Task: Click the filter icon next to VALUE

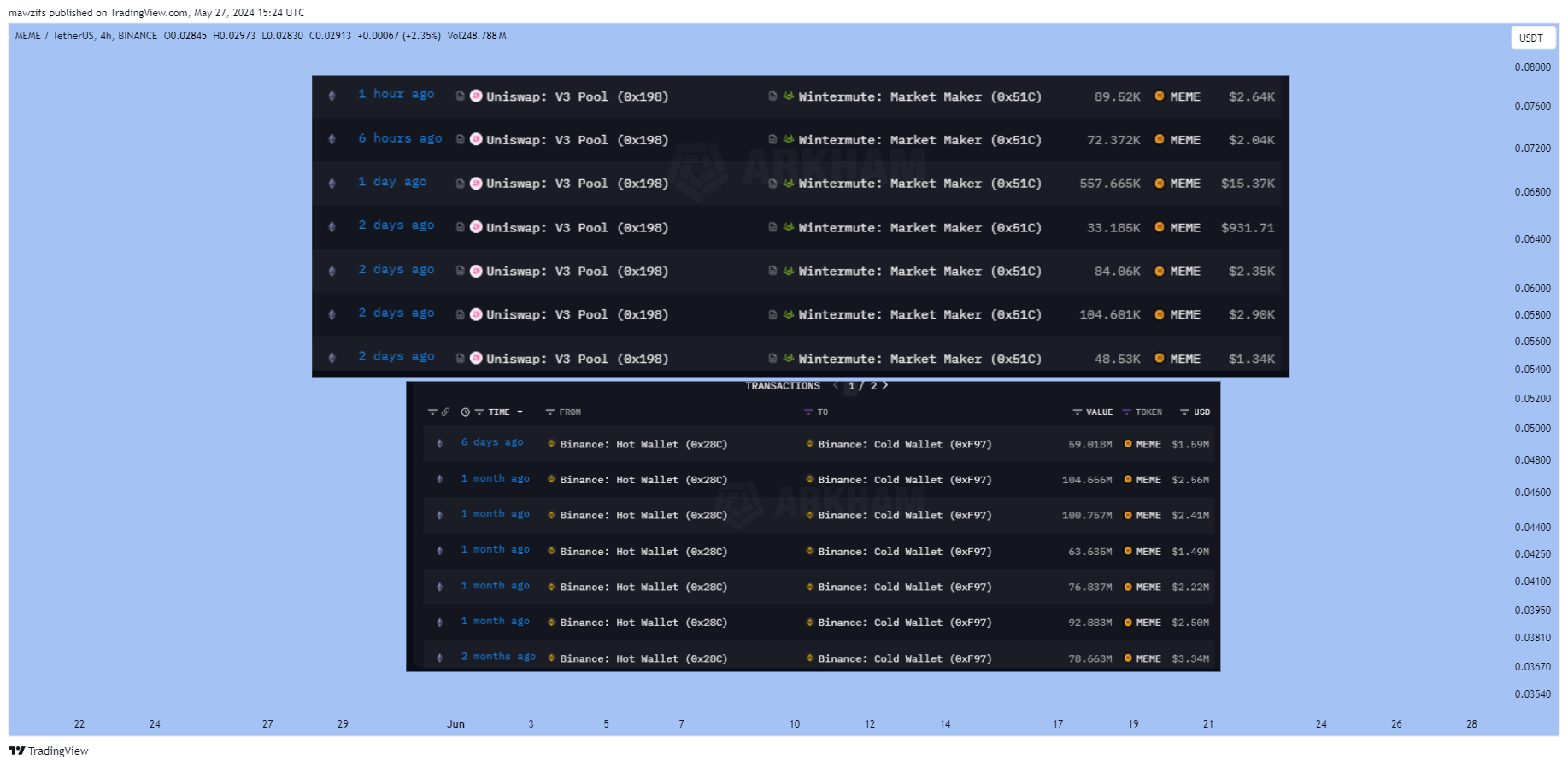Action: pos(1078,412)
